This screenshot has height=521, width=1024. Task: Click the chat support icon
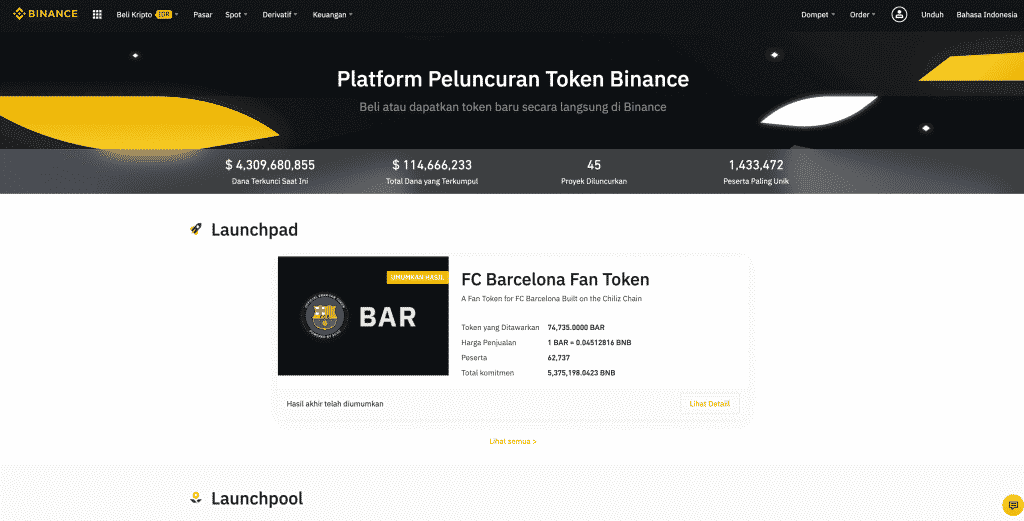tap(1012, 504)
